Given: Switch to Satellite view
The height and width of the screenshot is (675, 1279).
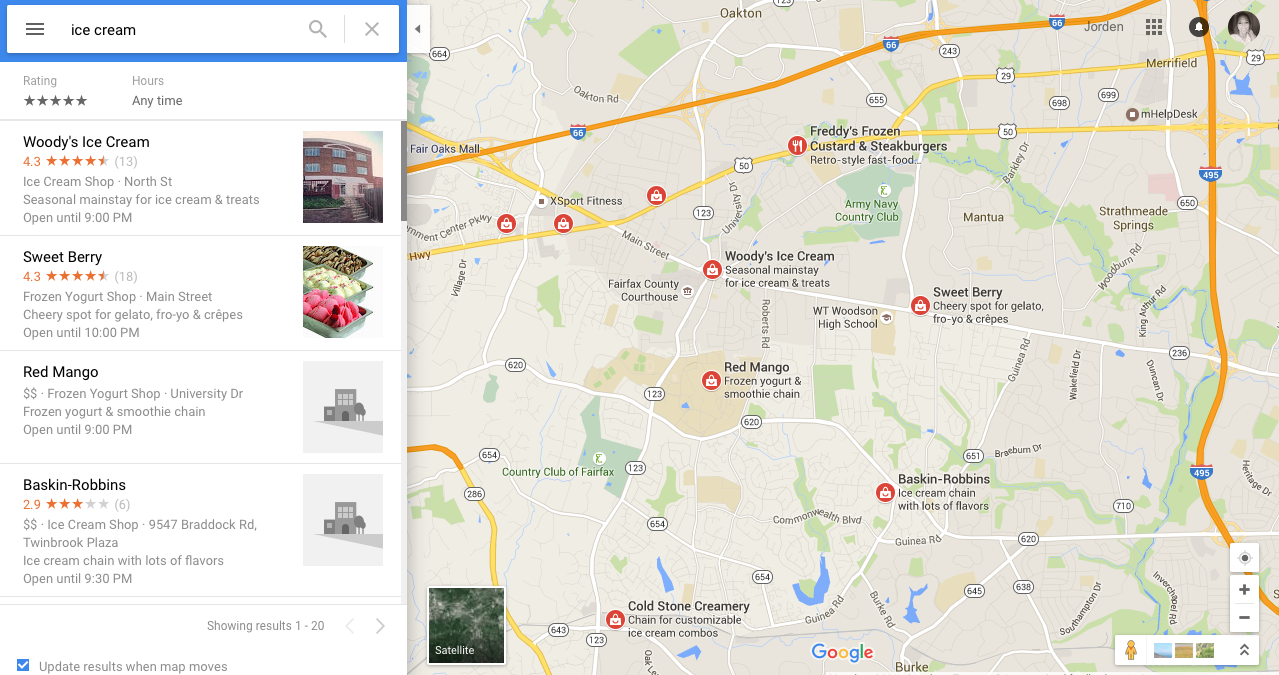Looking at the screenshot, I should click(x=466, y=626).
